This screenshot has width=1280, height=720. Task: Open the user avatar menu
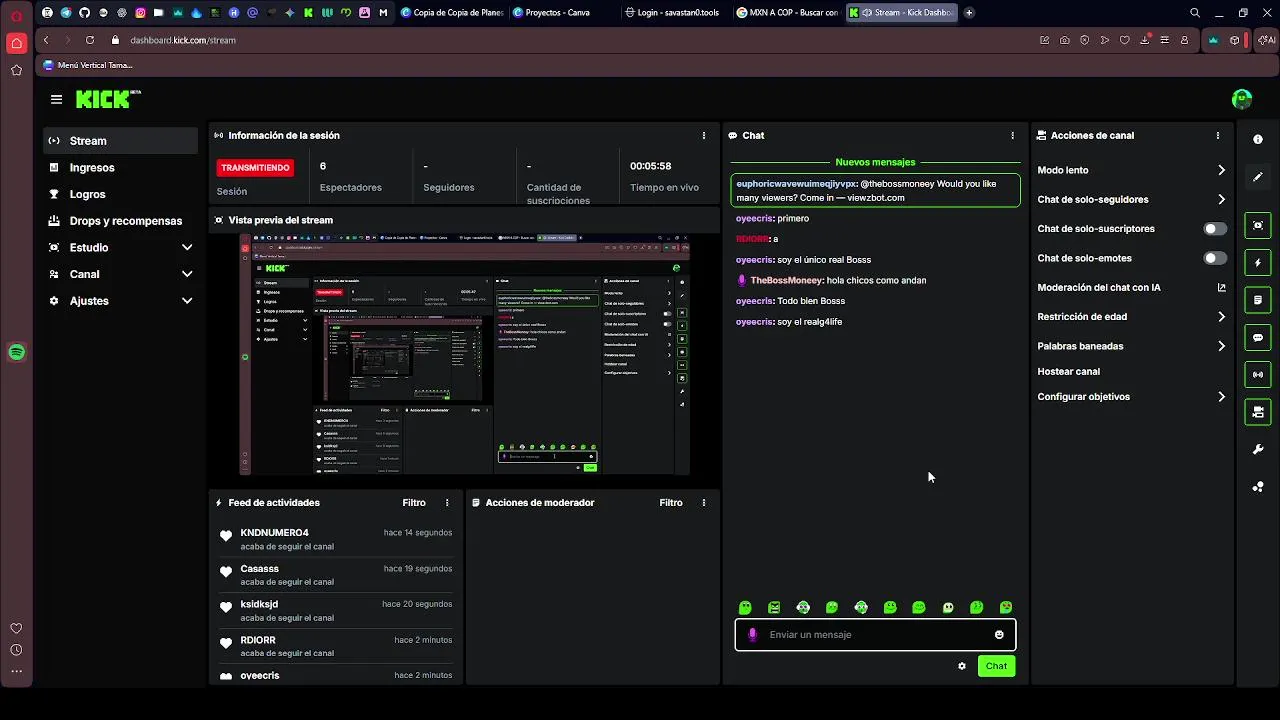(1242, 99)
